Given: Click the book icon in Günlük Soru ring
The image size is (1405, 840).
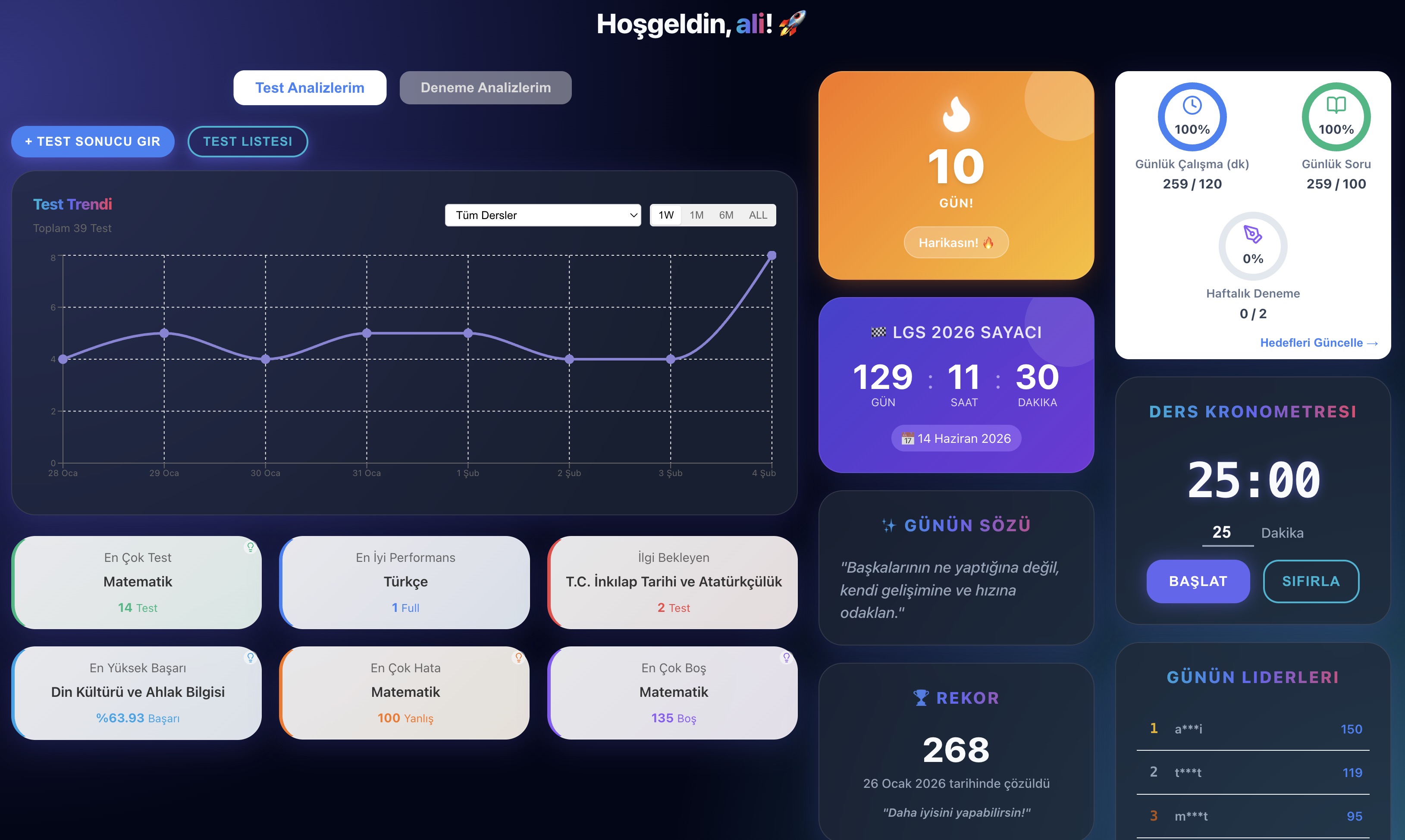Looking at the screenshot, I should tap(1336, 105).
